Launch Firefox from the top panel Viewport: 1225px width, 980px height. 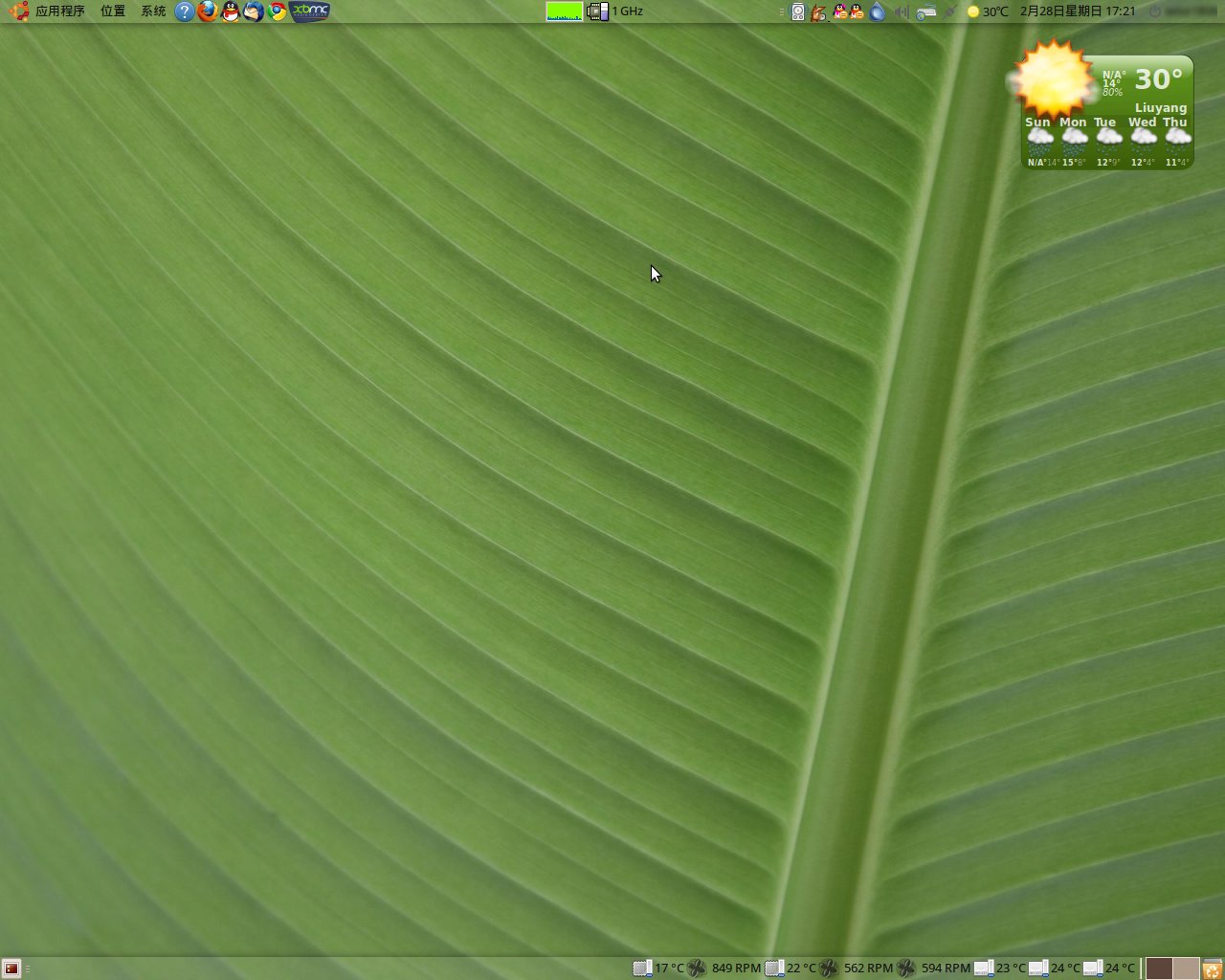click(x=208, y=11)
